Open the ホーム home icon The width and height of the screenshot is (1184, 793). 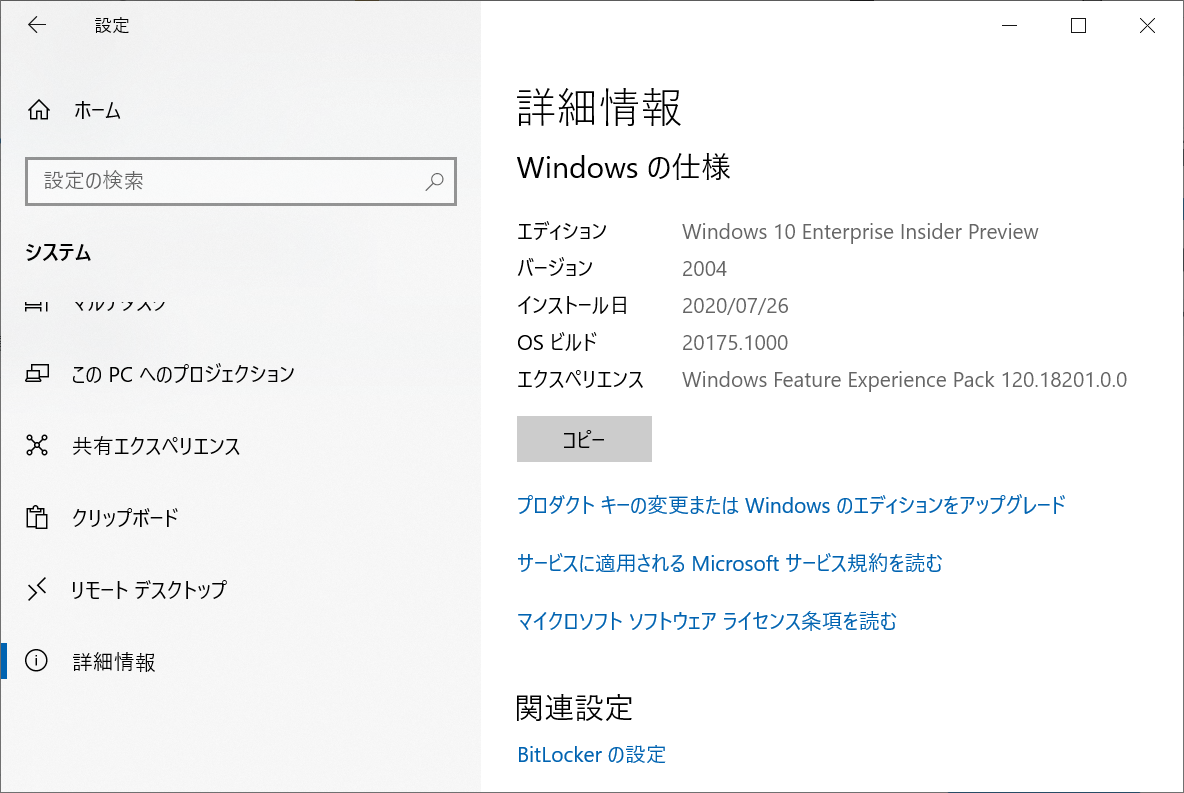coord(39,110)
